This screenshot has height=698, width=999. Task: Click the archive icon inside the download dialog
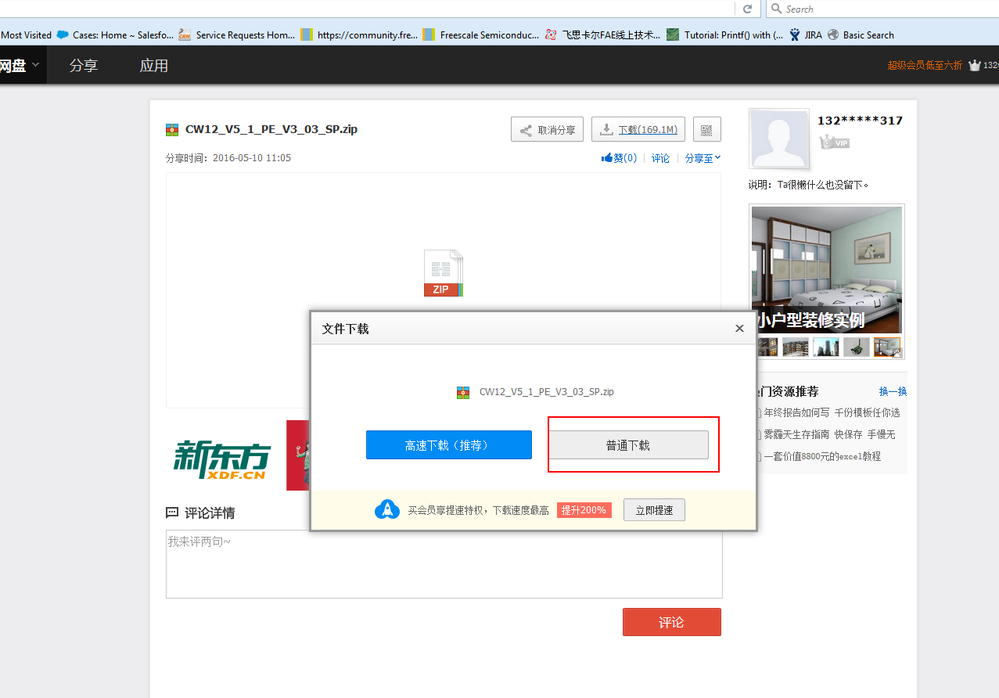pyautogui.click(x=463, y=392)
